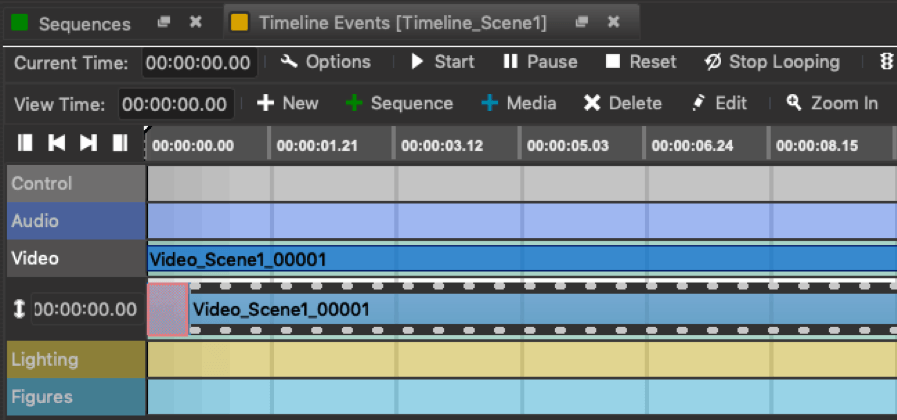Jump to previous marker arrow icon
Screen dimensions: 897x420
point(57,143)
